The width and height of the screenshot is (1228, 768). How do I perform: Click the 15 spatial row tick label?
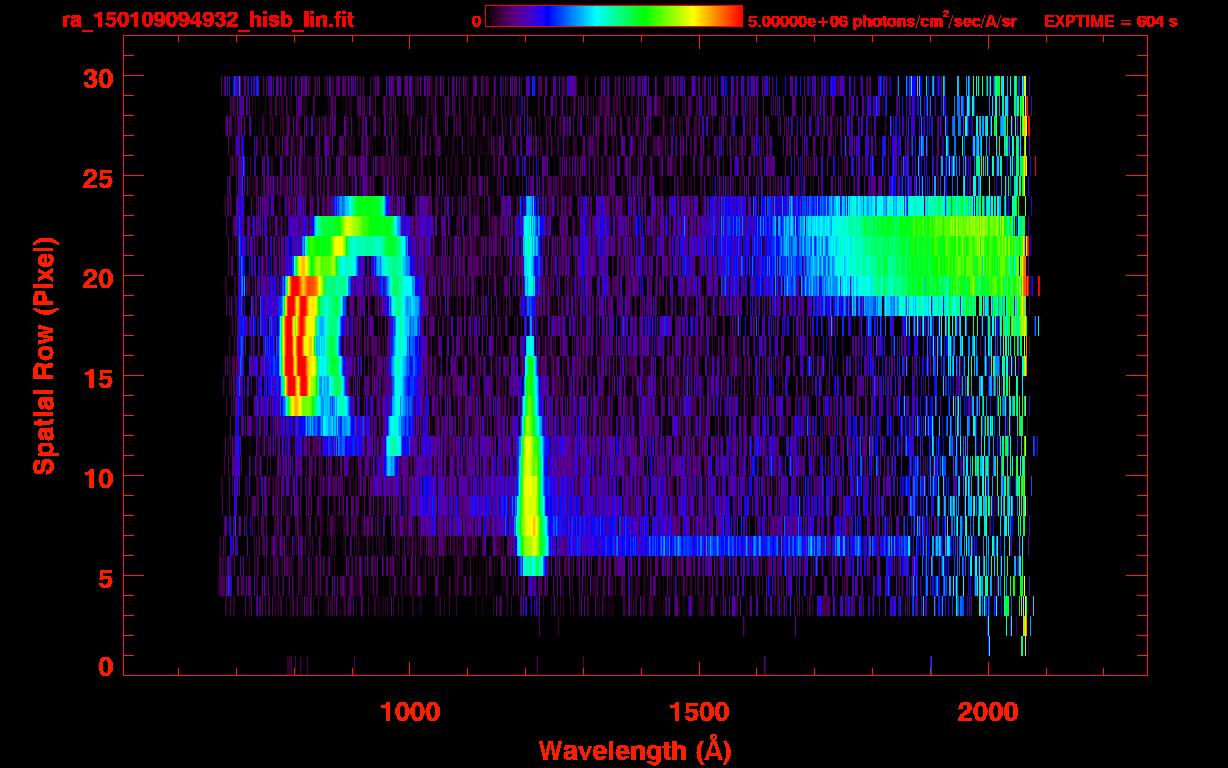(x=98, y=377)
